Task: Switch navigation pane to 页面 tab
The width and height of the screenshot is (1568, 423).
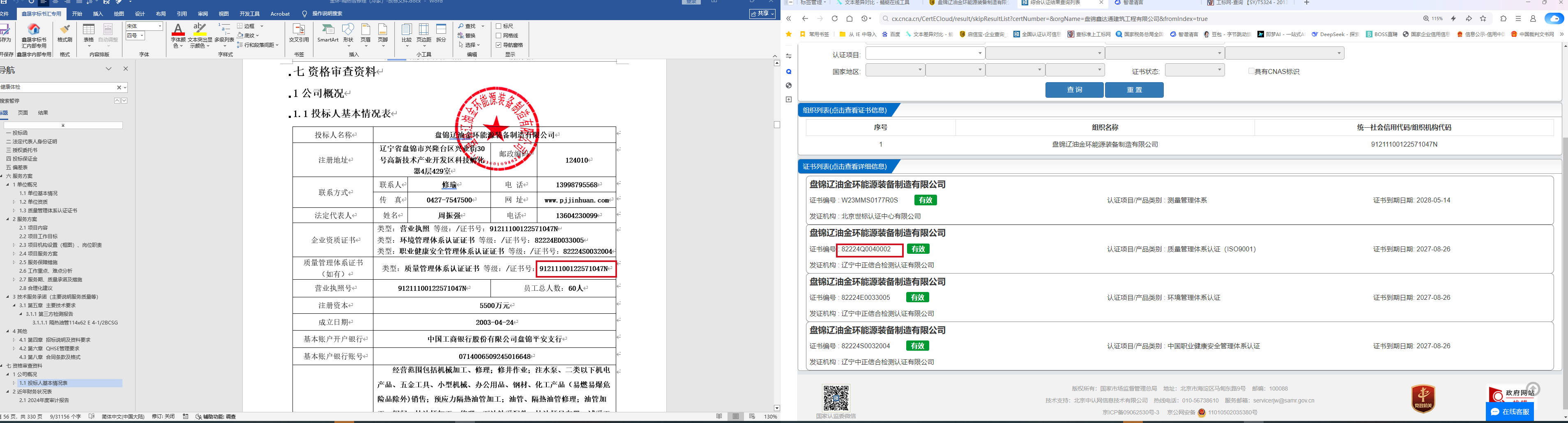Action: pyautogui.click(x=23, y=113)
